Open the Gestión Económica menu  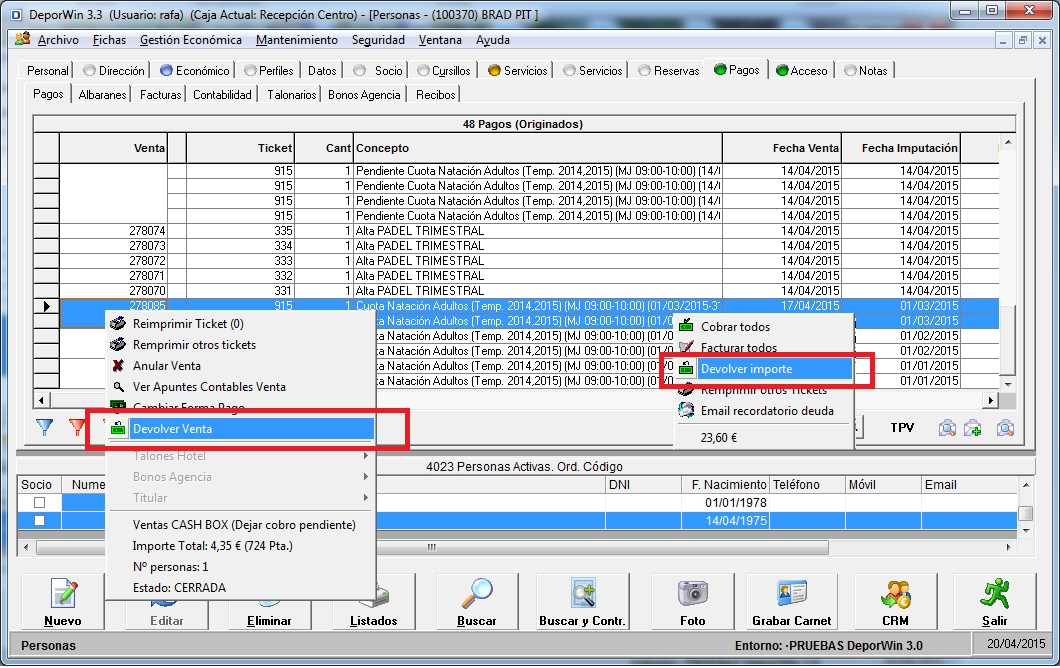point(191,40)
